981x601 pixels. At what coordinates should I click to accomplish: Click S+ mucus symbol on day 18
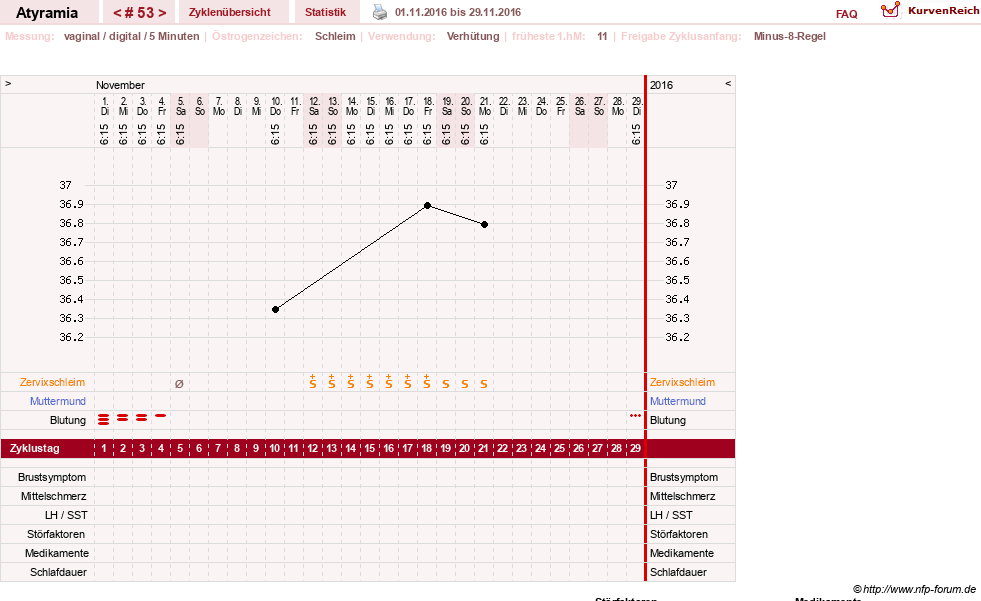pyautogui.click(x=427, y=381)
